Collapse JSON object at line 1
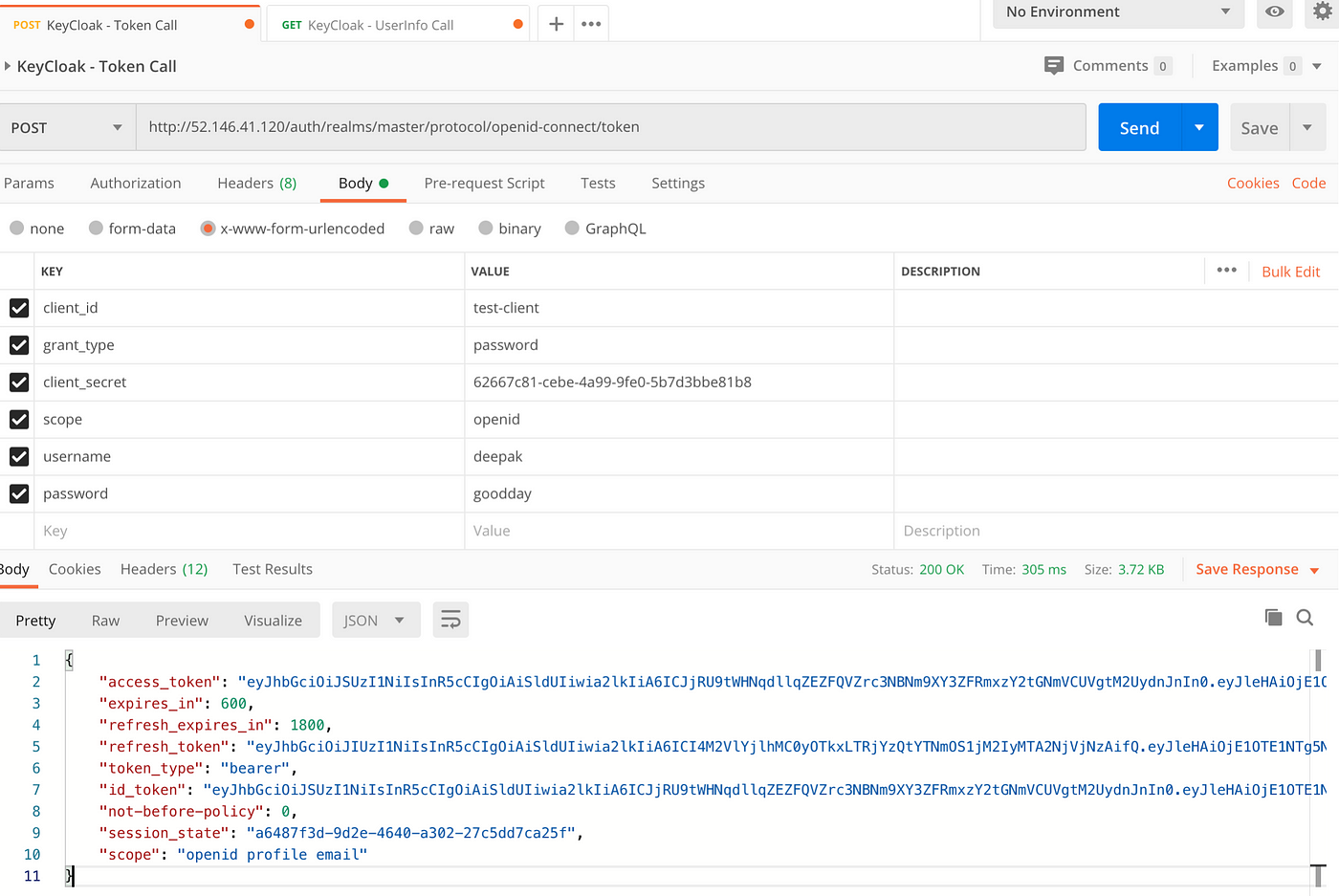Viewport: 1339px width, 896px height. (x=69, y=660)
